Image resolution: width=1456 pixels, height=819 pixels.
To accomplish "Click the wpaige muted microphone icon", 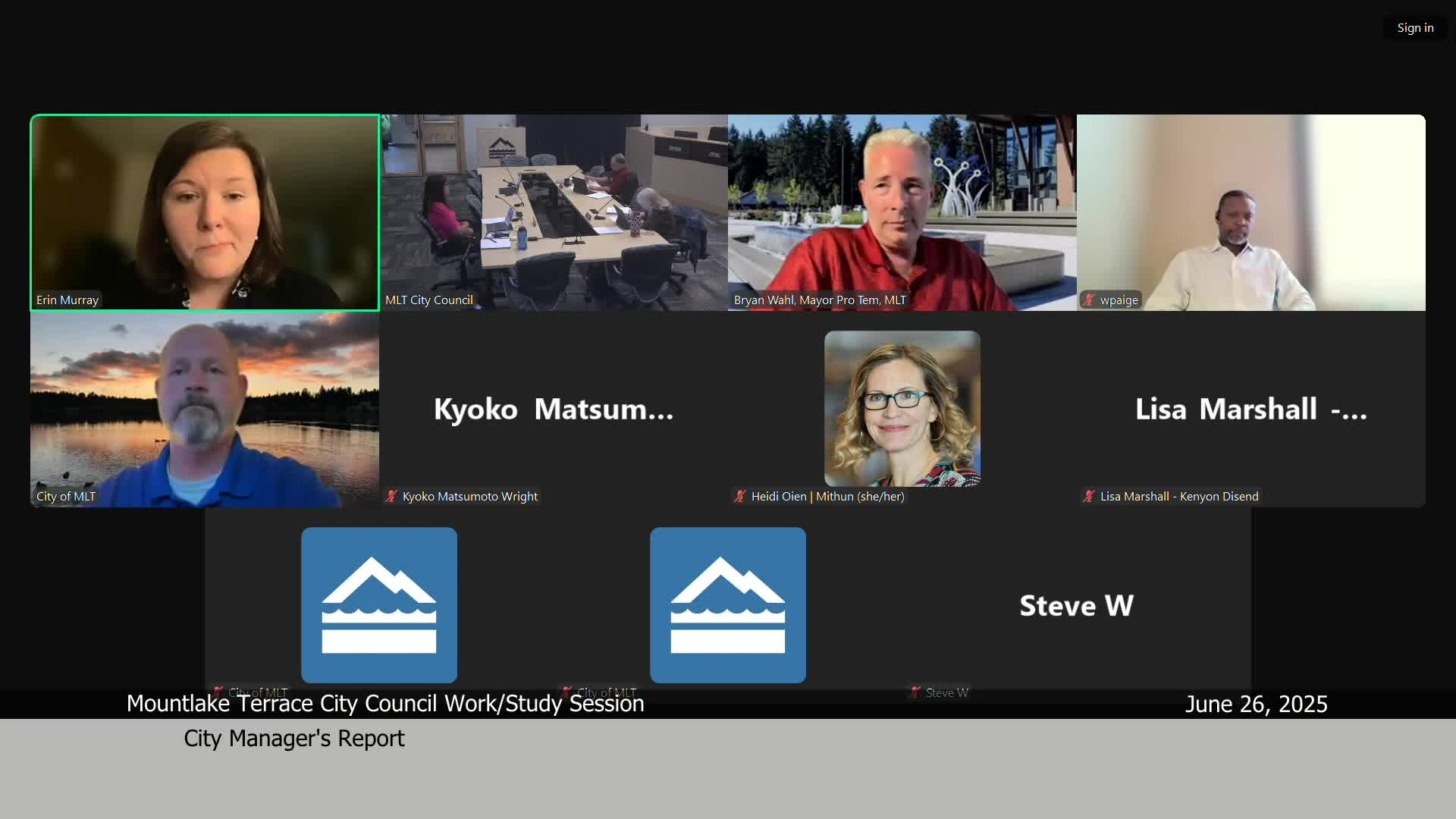I will (x=1089, y=300).
